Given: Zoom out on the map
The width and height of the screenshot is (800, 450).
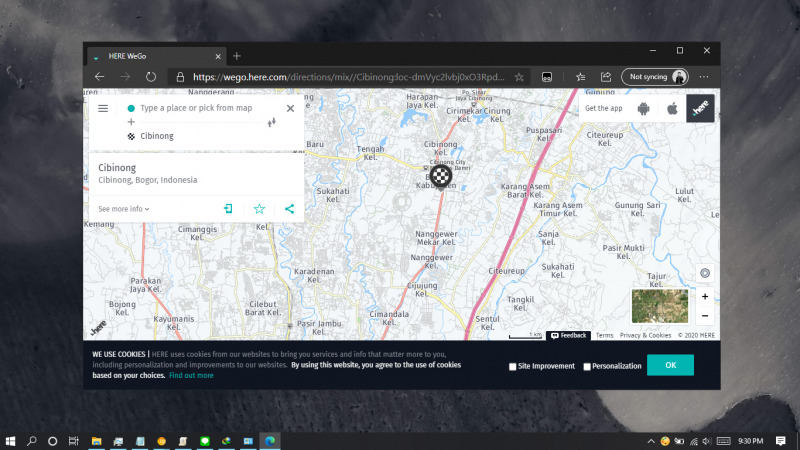Looking at the screenshot, I should (705, 316).
